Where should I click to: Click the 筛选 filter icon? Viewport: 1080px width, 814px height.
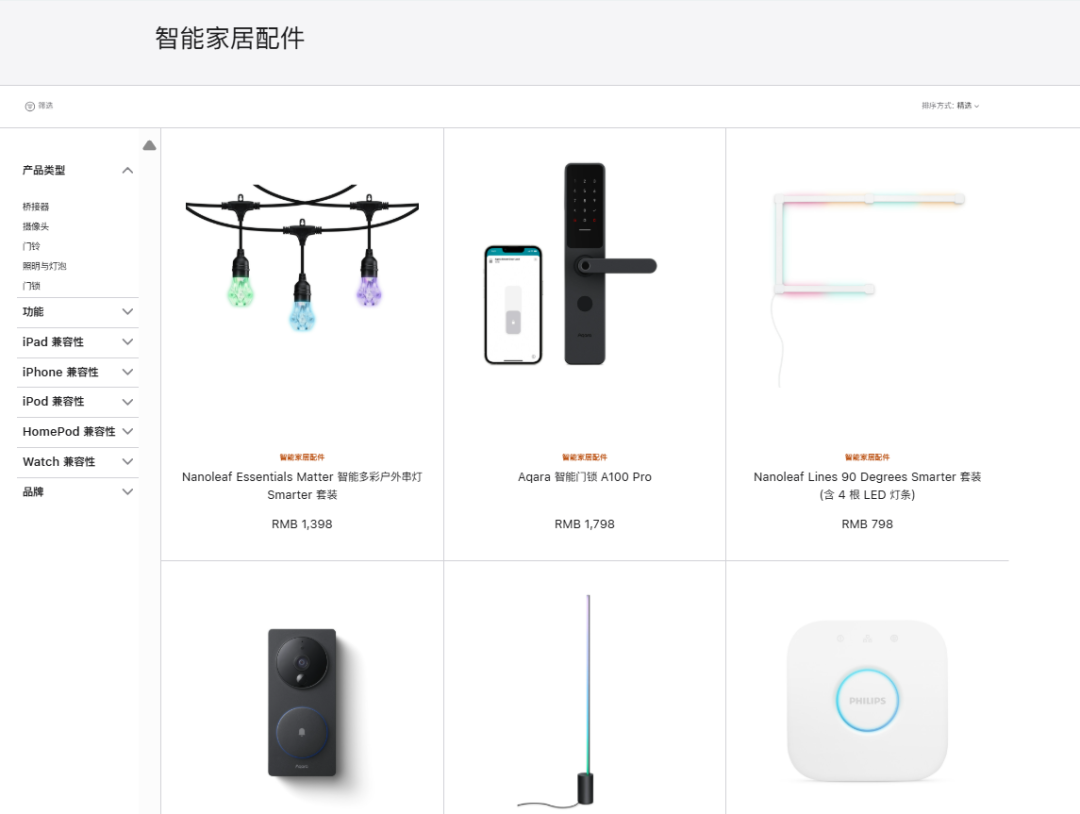point(30,106)
